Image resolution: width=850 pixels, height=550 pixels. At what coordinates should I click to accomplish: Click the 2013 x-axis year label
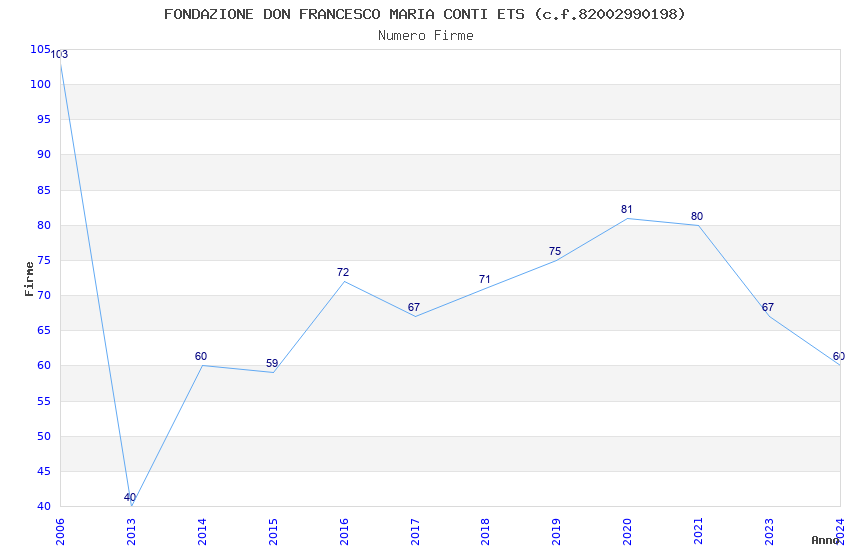tap(131, 531)
